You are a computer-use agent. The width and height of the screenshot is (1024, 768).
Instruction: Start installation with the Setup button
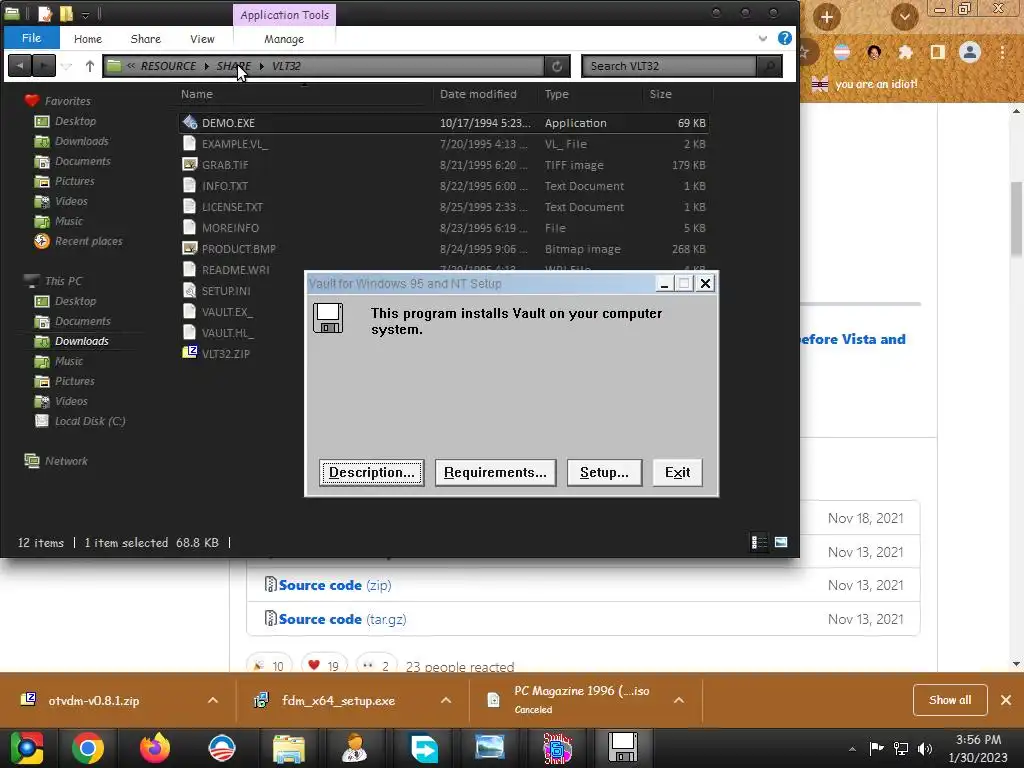click(x=604, y=472)
